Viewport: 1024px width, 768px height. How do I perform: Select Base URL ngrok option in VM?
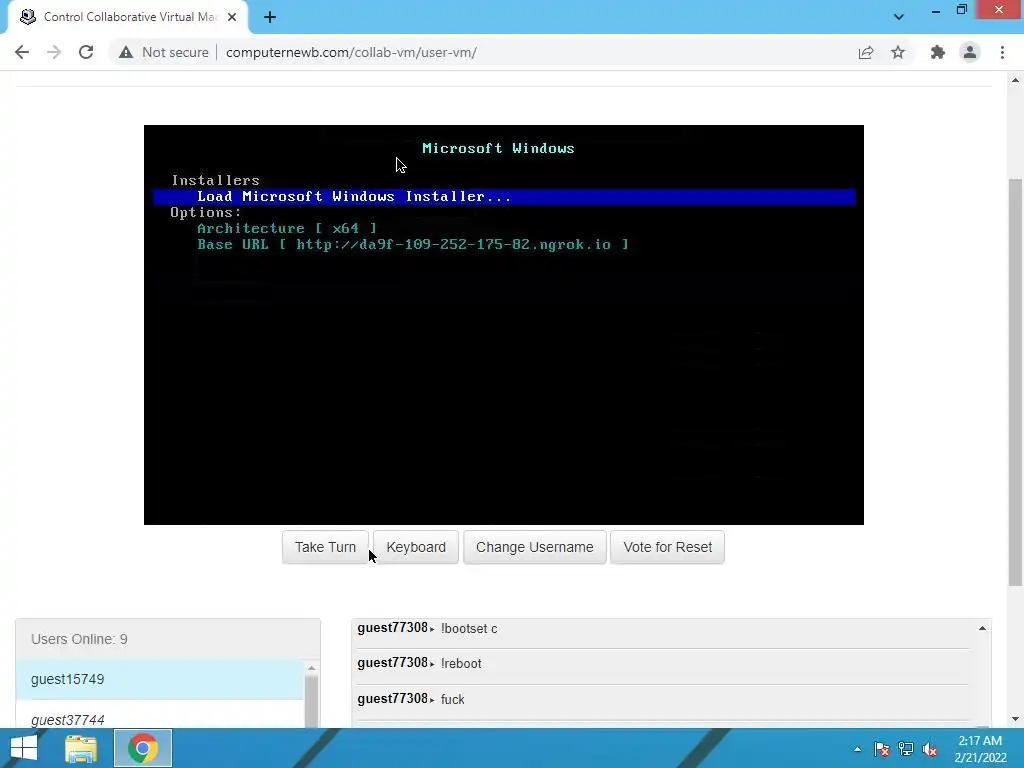pyautogui.click(x=413, y=244)
